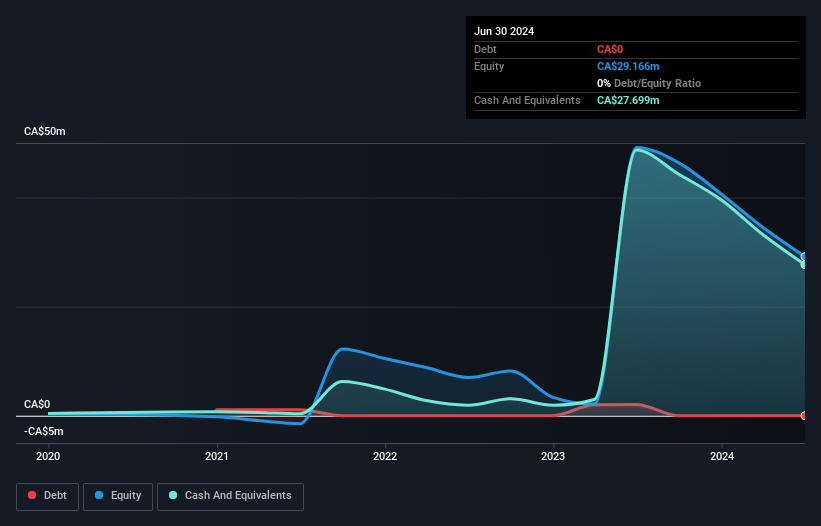Click Cash And Equivalents label in tooltip
Viewport: 821px width, 526px height.
coord(527,100)
